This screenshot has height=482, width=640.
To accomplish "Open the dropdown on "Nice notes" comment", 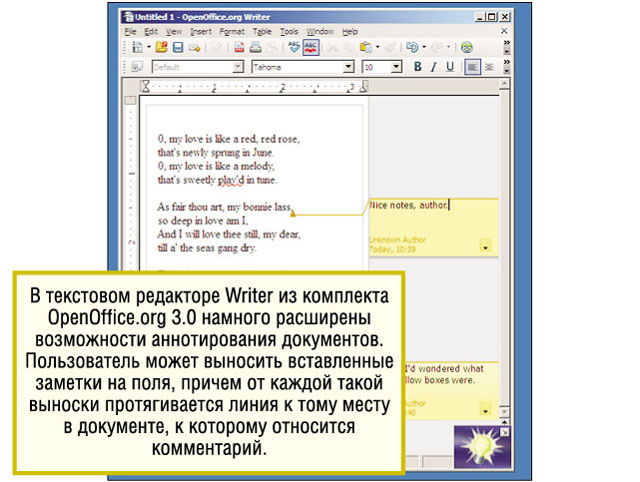I will 485,247.
